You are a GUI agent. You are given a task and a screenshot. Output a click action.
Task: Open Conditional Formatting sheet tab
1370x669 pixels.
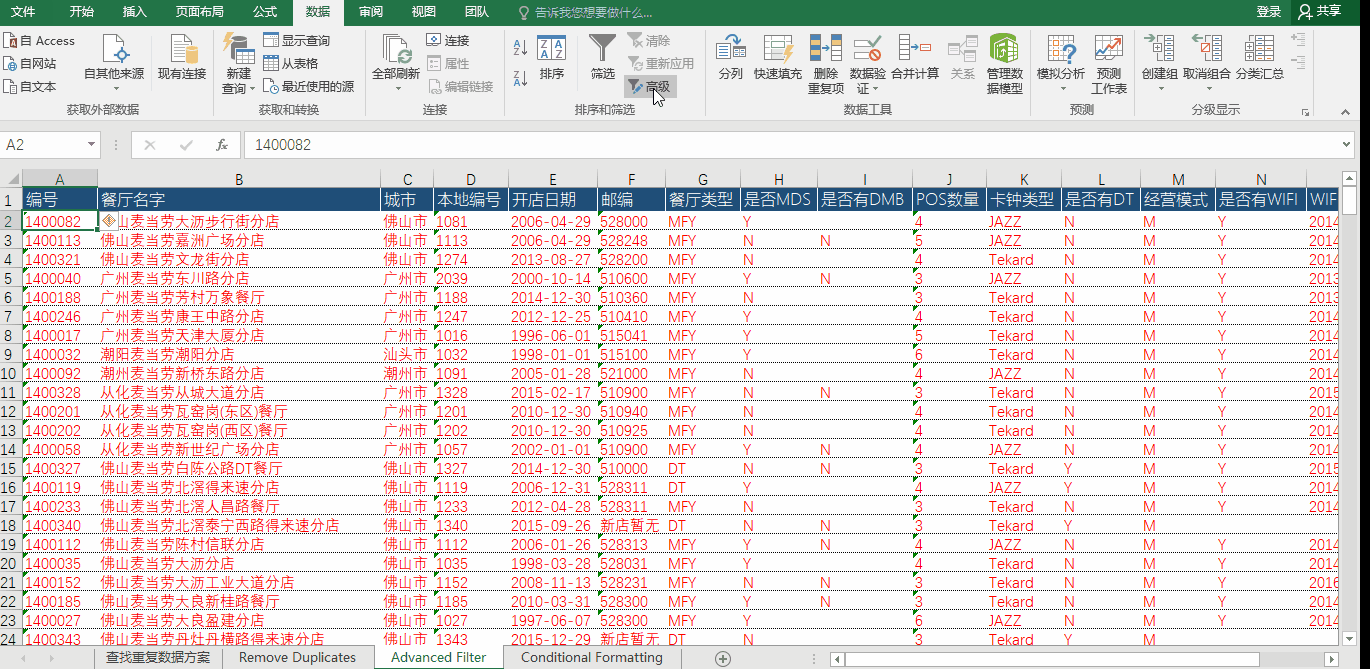591,658
